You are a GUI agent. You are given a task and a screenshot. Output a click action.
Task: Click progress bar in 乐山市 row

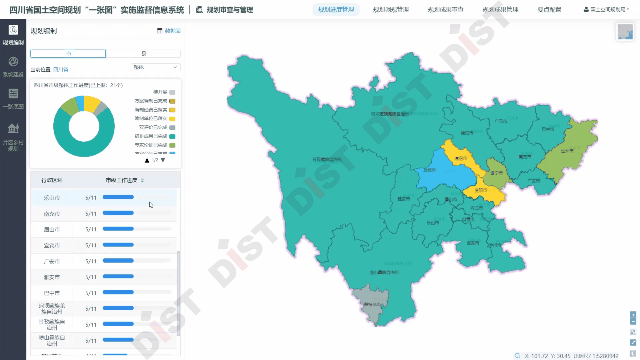137,197
